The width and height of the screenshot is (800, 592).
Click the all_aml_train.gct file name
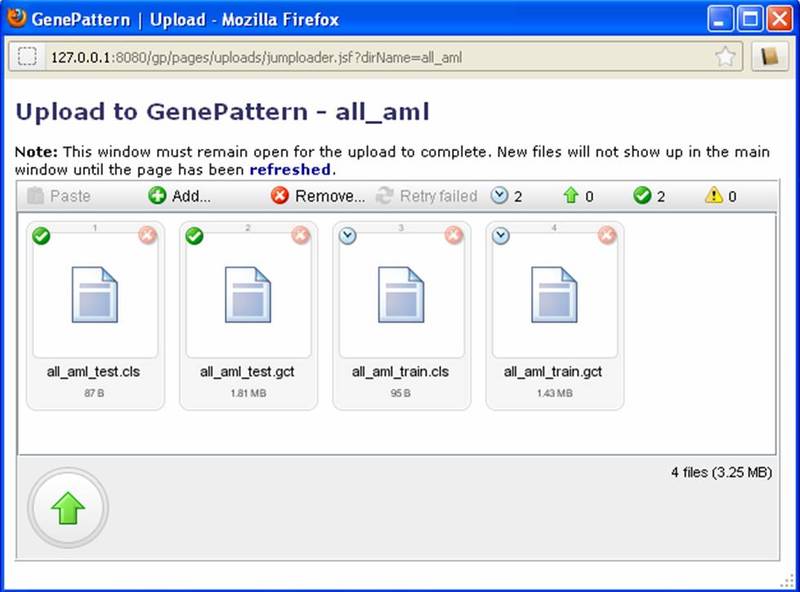[x=553, y=372]
